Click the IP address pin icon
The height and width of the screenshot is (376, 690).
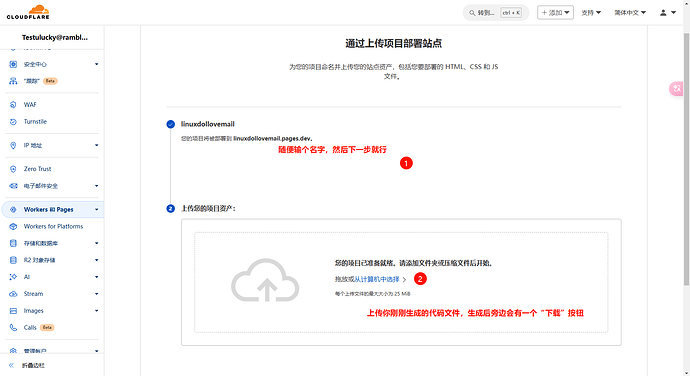(x=13, y=145)
